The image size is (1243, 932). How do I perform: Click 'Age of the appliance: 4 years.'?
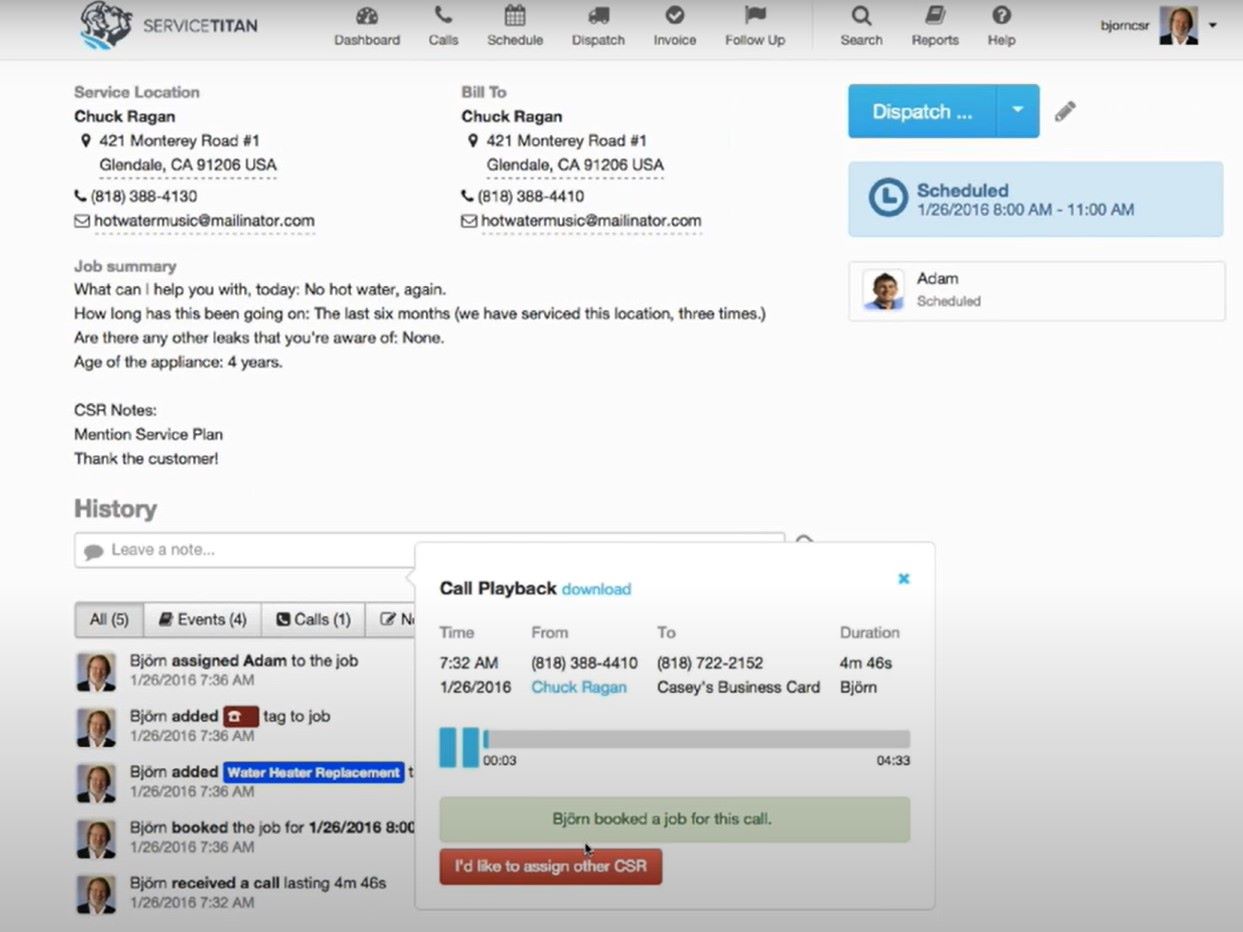[178, 362]
